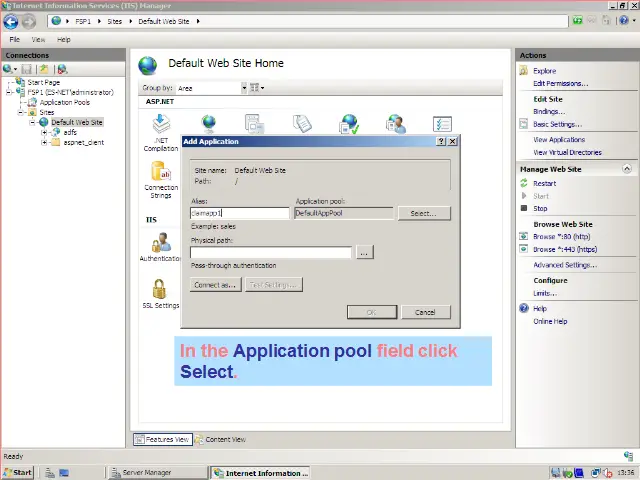Click Cancel in Add Application dialog
The image size is (640, 480).
point(425,312)
